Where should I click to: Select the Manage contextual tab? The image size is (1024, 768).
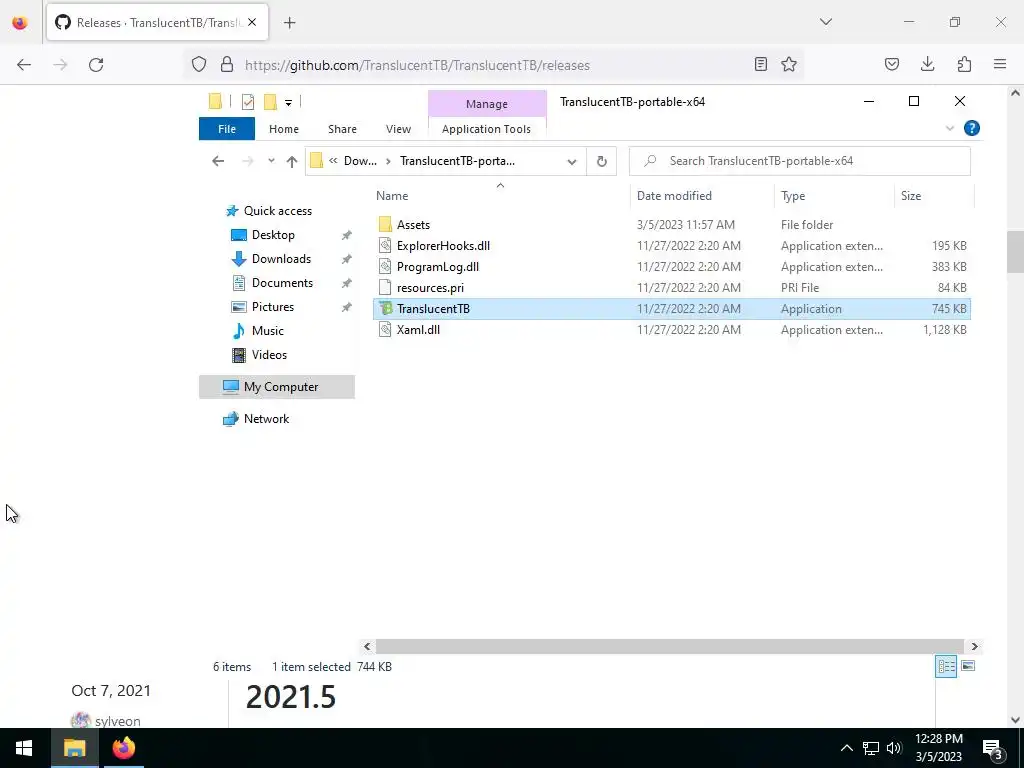click(x=487, y=104)
